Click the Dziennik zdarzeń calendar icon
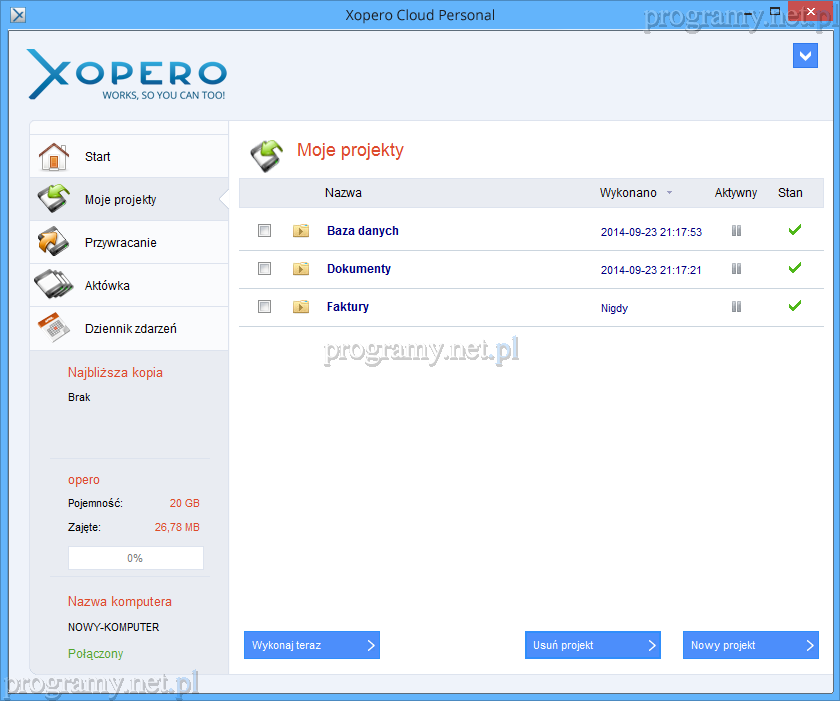 point(53,328)
